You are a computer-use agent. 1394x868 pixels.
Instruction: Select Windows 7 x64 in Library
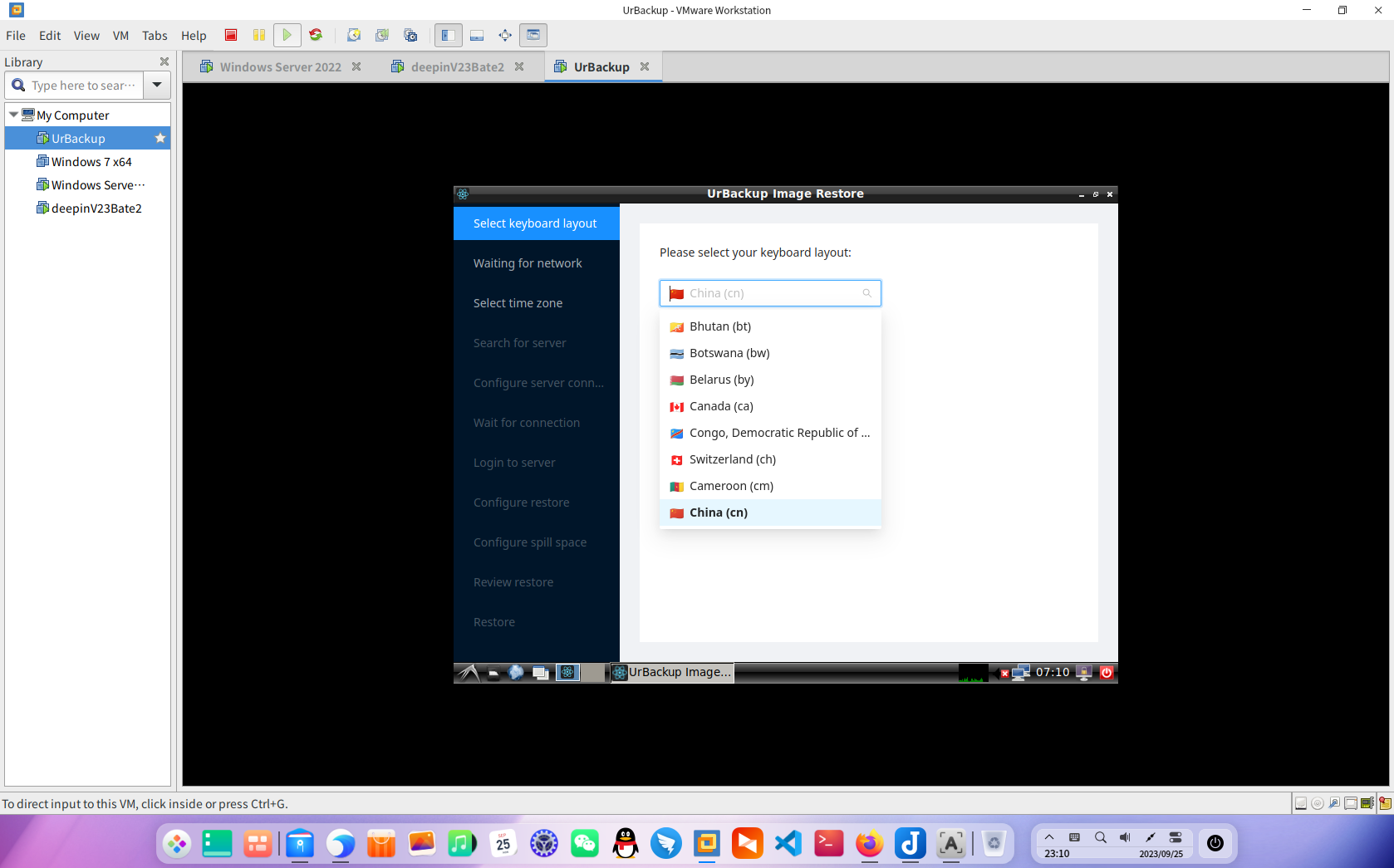click(87, 162)
